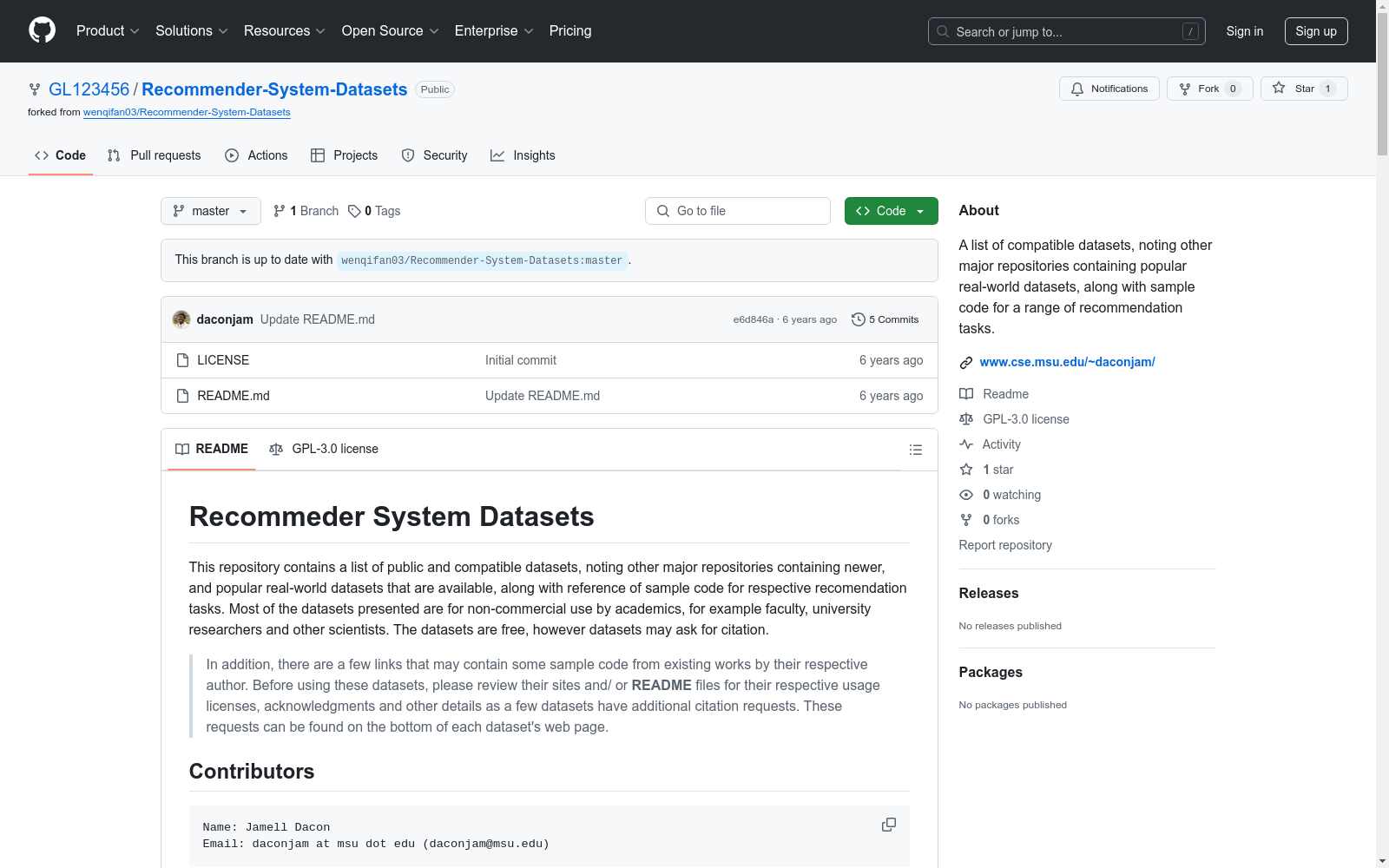Expand the Solutions menu

(191, 31)
